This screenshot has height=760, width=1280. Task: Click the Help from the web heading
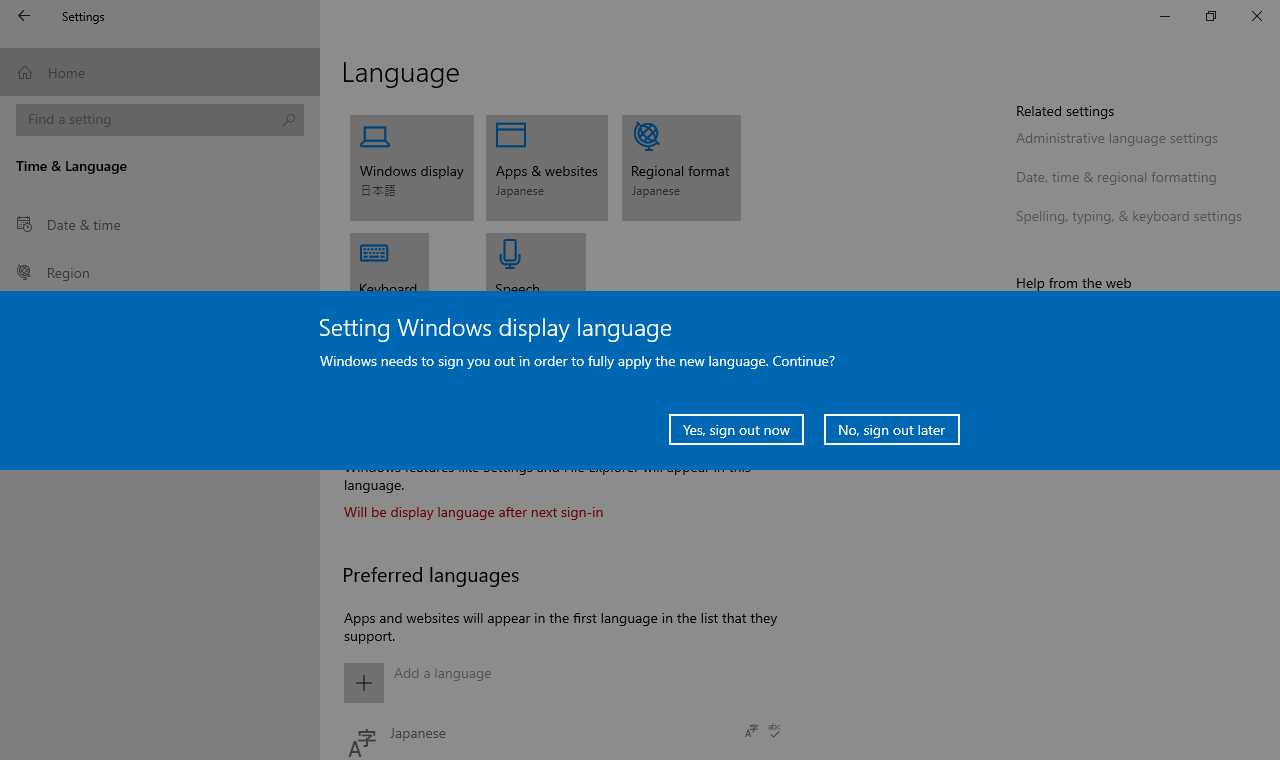1074,283
